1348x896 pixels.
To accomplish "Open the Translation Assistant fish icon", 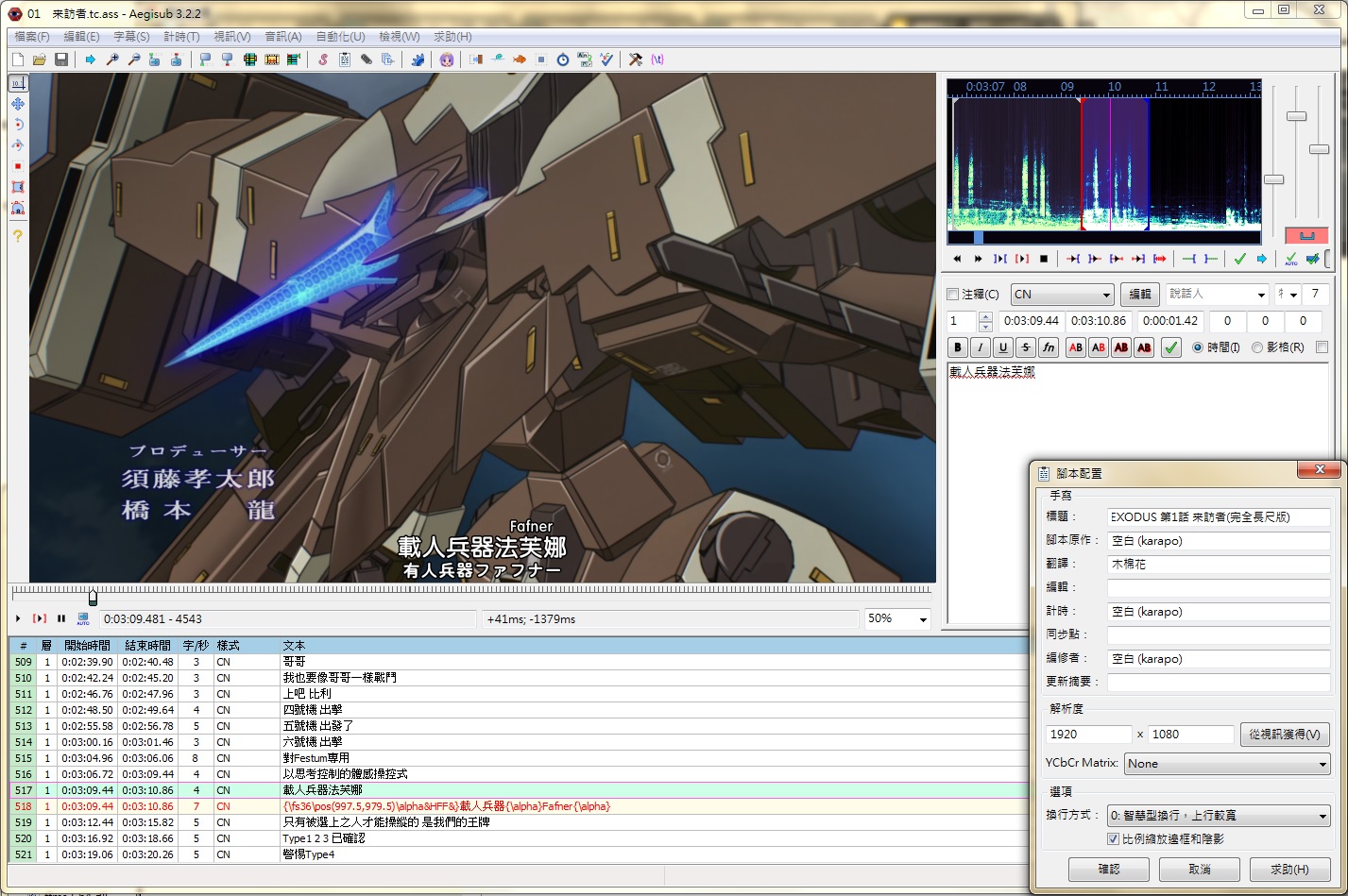I will (520, 59).
